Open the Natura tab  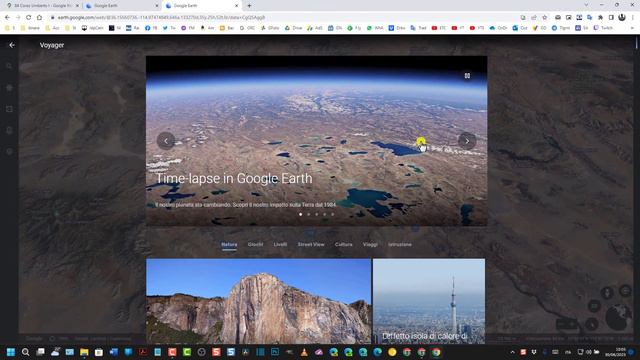coord(229,244)
